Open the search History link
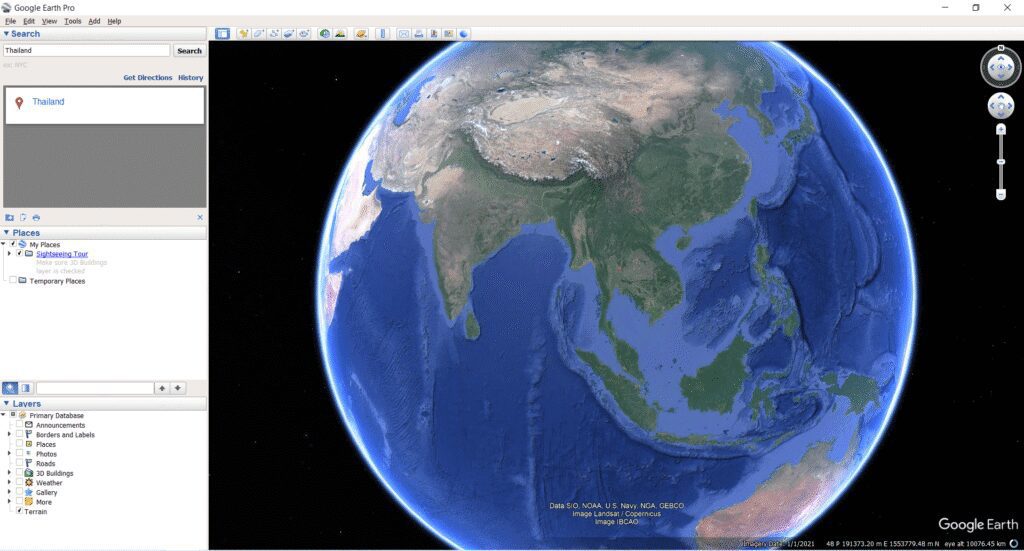The height and width of the screenshot is (551, 1024). point(191,77)
